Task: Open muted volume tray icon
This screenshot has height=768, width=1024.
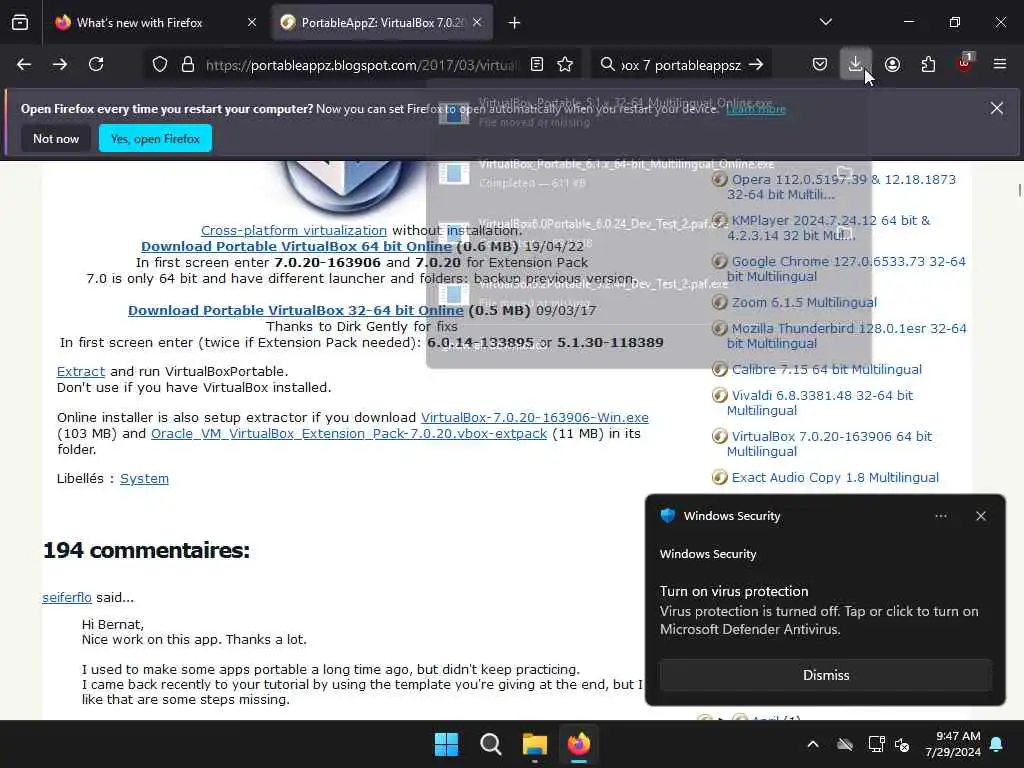Action: 903,744
